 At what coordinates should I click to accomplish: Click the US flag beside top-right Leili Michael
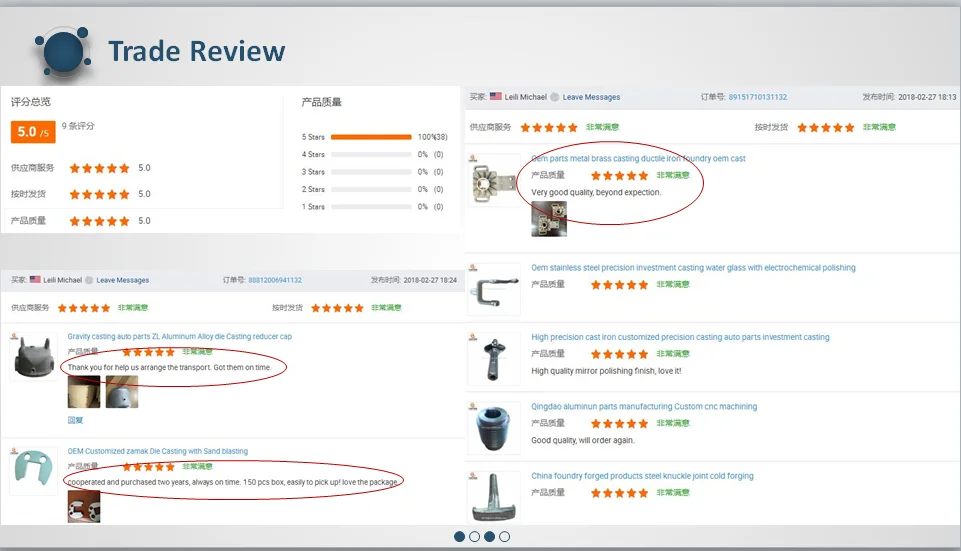495,96
